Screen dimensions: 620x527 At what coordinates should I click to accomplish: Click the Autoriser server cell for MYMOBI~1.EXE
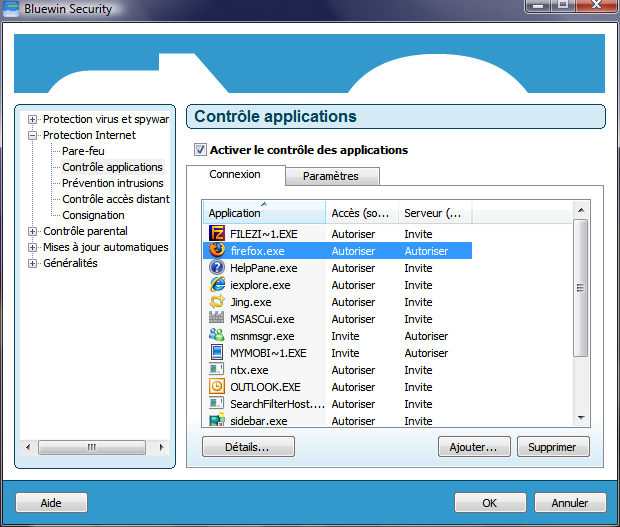(426, 353)
